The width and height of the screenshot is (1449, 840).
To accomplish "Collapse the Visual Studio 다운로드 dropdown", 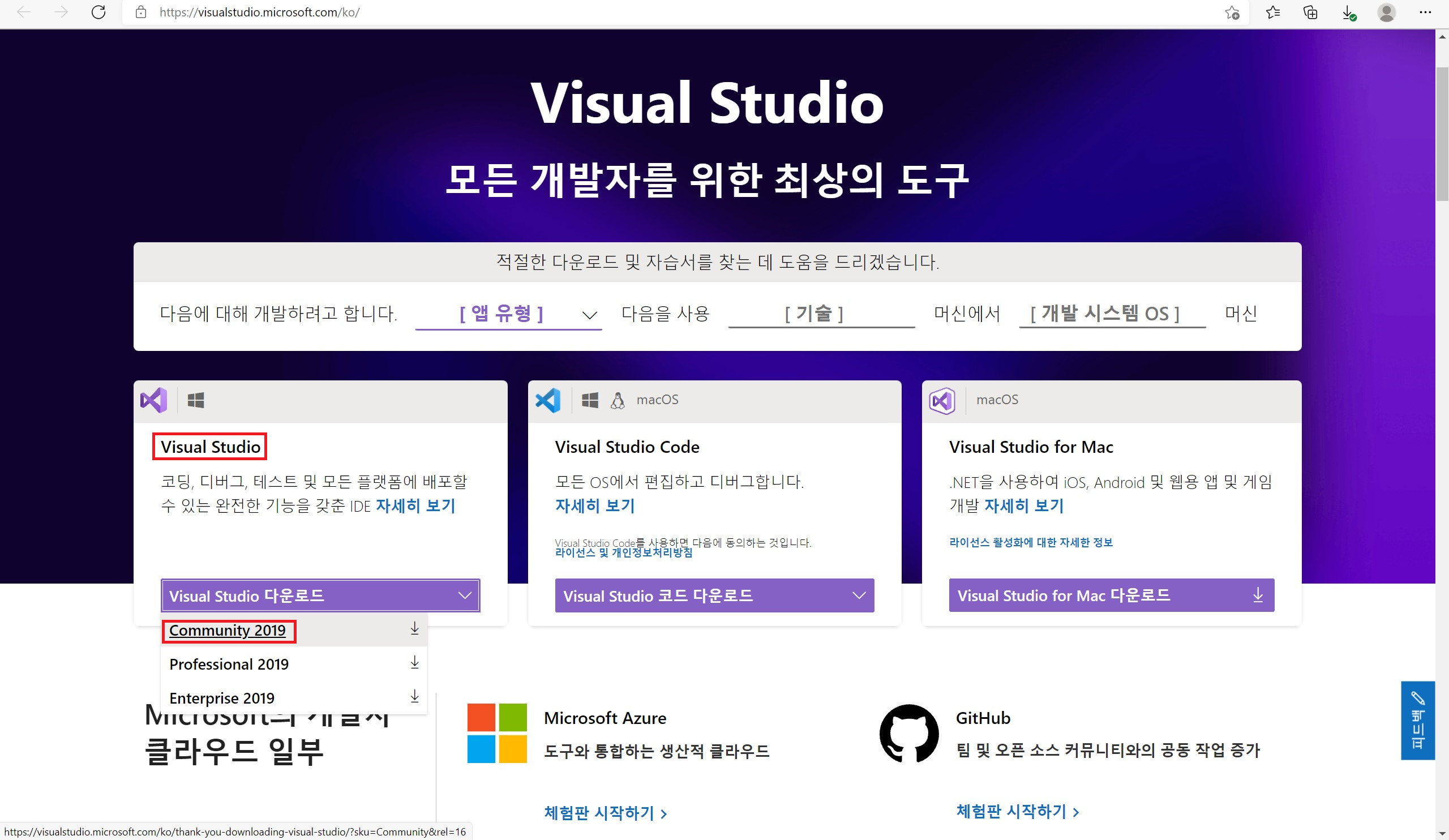I will (x=320, y=595).
